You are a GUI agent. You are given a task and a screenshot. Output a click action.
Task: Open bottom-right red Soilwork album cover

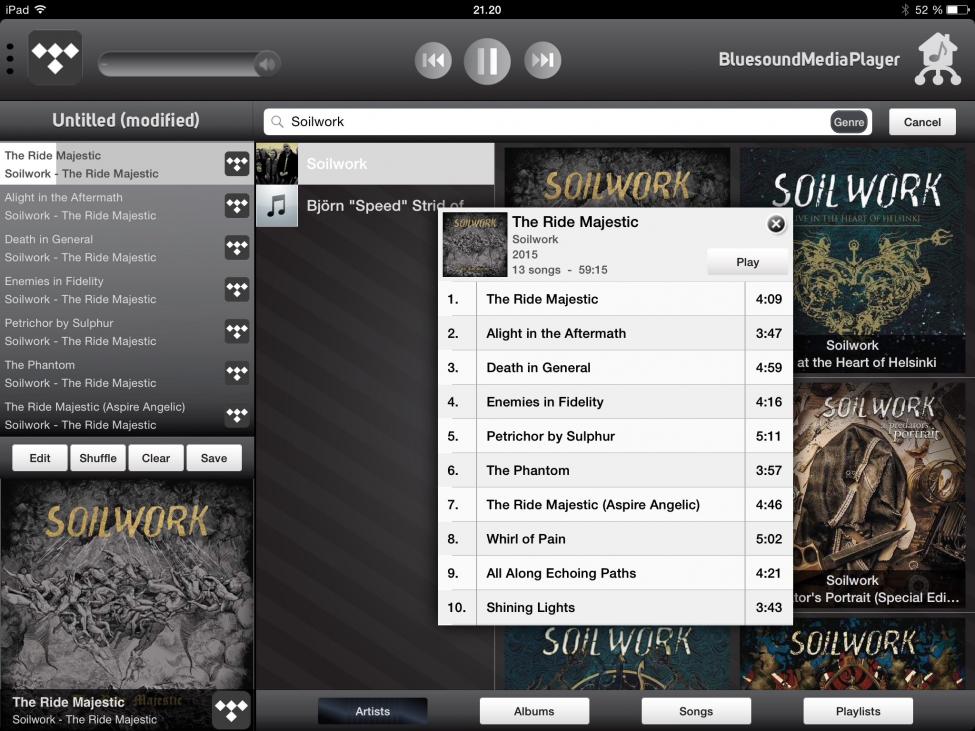(x=853, y=653)
